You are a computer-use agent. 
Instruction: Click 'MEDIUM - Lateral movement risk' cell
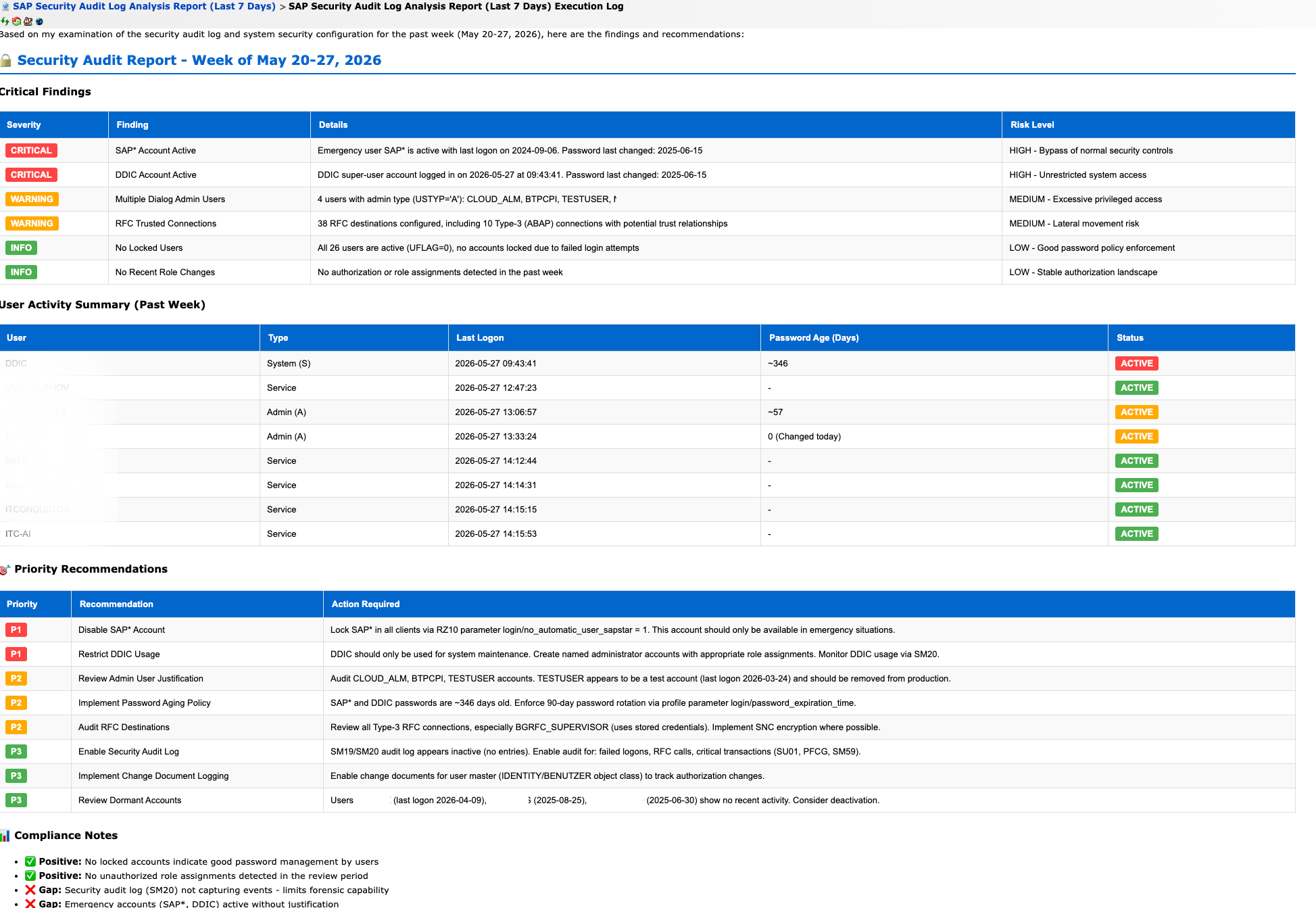[1148, 224]
